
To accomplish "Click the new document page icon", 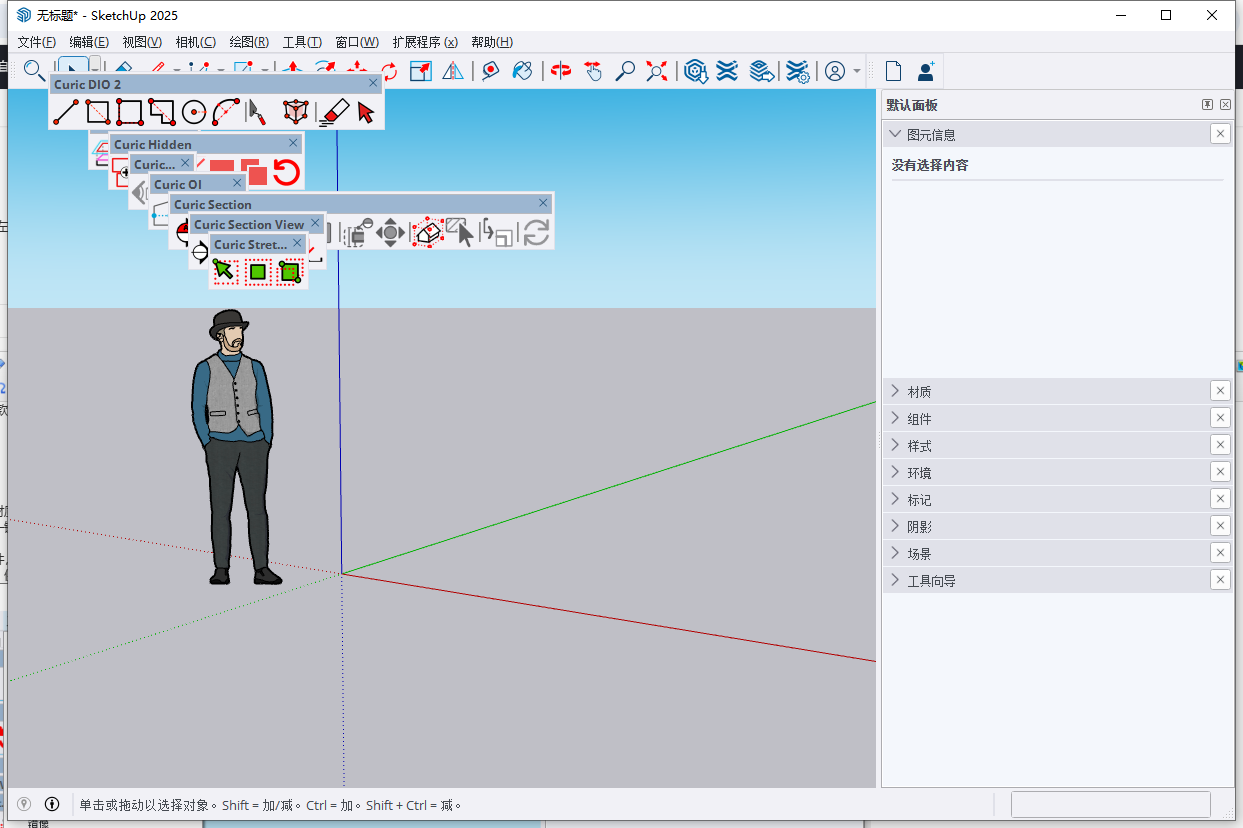I will (893, 71).
